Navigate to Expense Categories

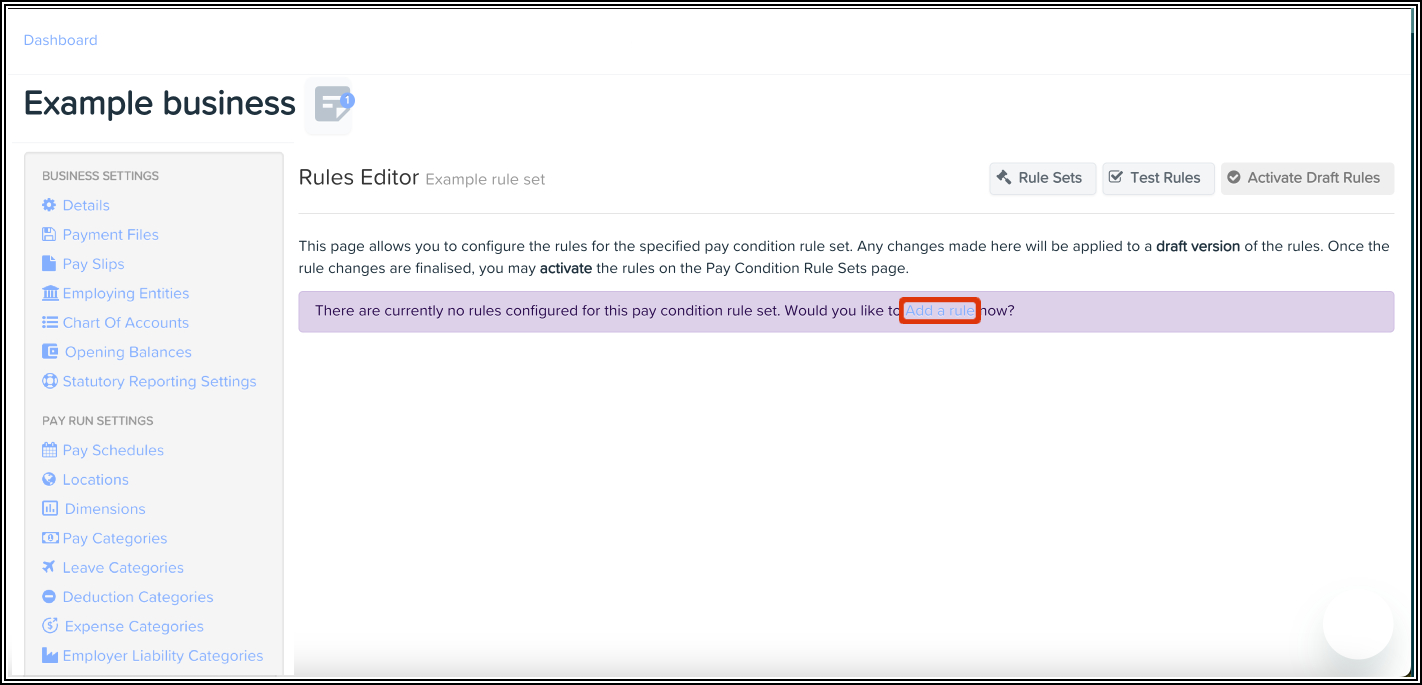[133, 626]
